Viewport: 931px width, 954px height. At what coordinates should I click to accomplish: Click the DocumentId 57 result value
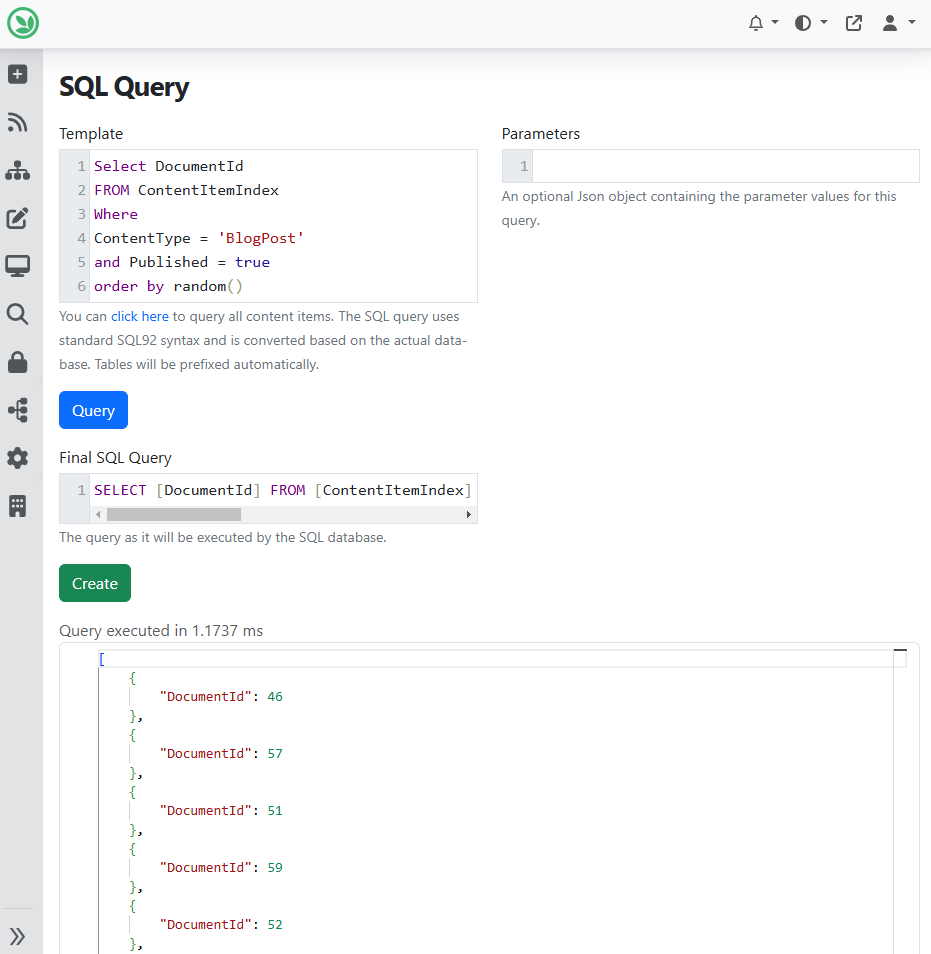tap(275, 754)
